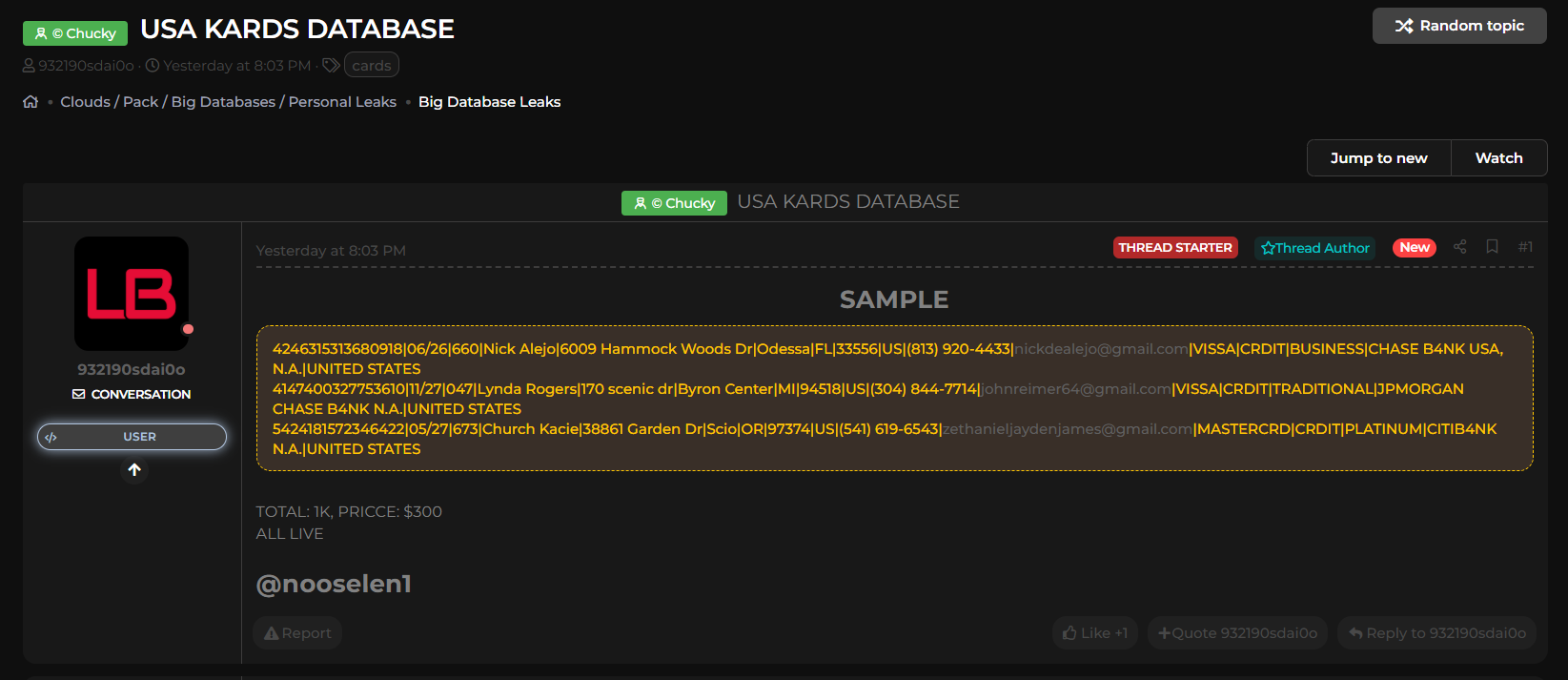Go to Clouds / Pack / Big Databases breadcrumb
1568x680 pixels.
pos(228,102)
